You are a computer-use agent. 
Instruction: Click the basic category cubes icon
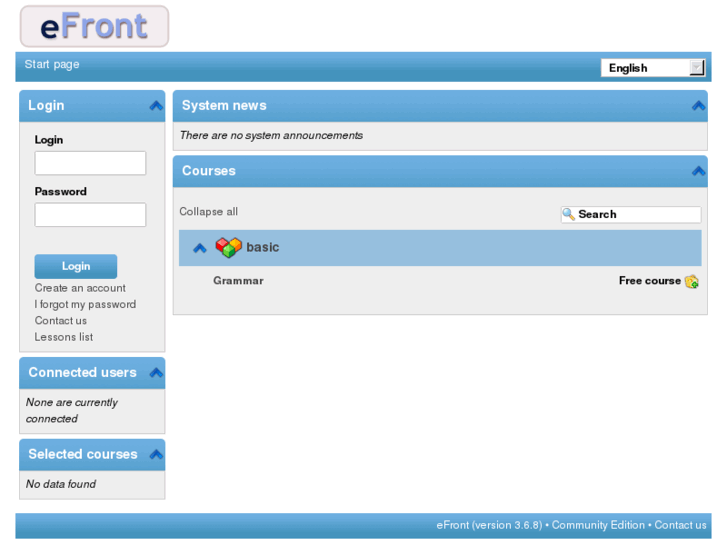point(229,247)
